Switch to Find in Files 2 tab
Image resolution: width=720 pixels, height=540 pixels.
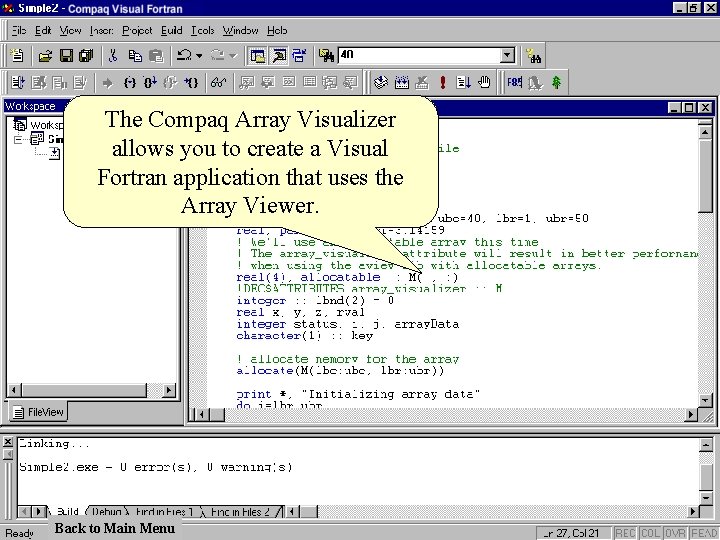pos(240,512)
